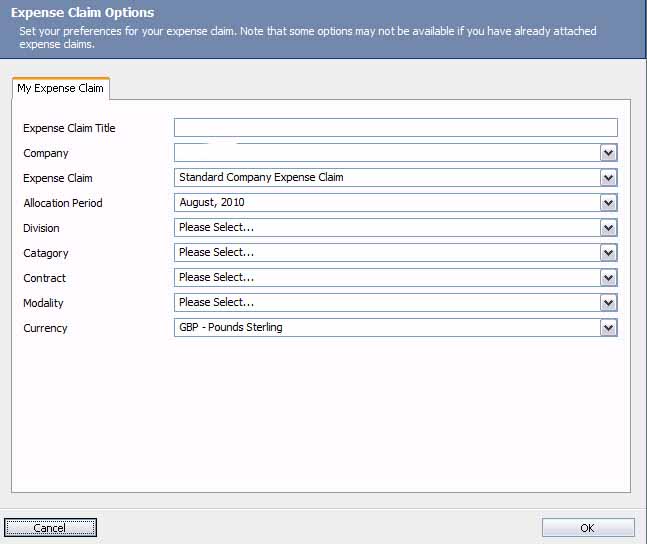Open the Catagory dropdown arrow
The height and width of the screenshot is (544, 647).
click(x=608, y=253)
